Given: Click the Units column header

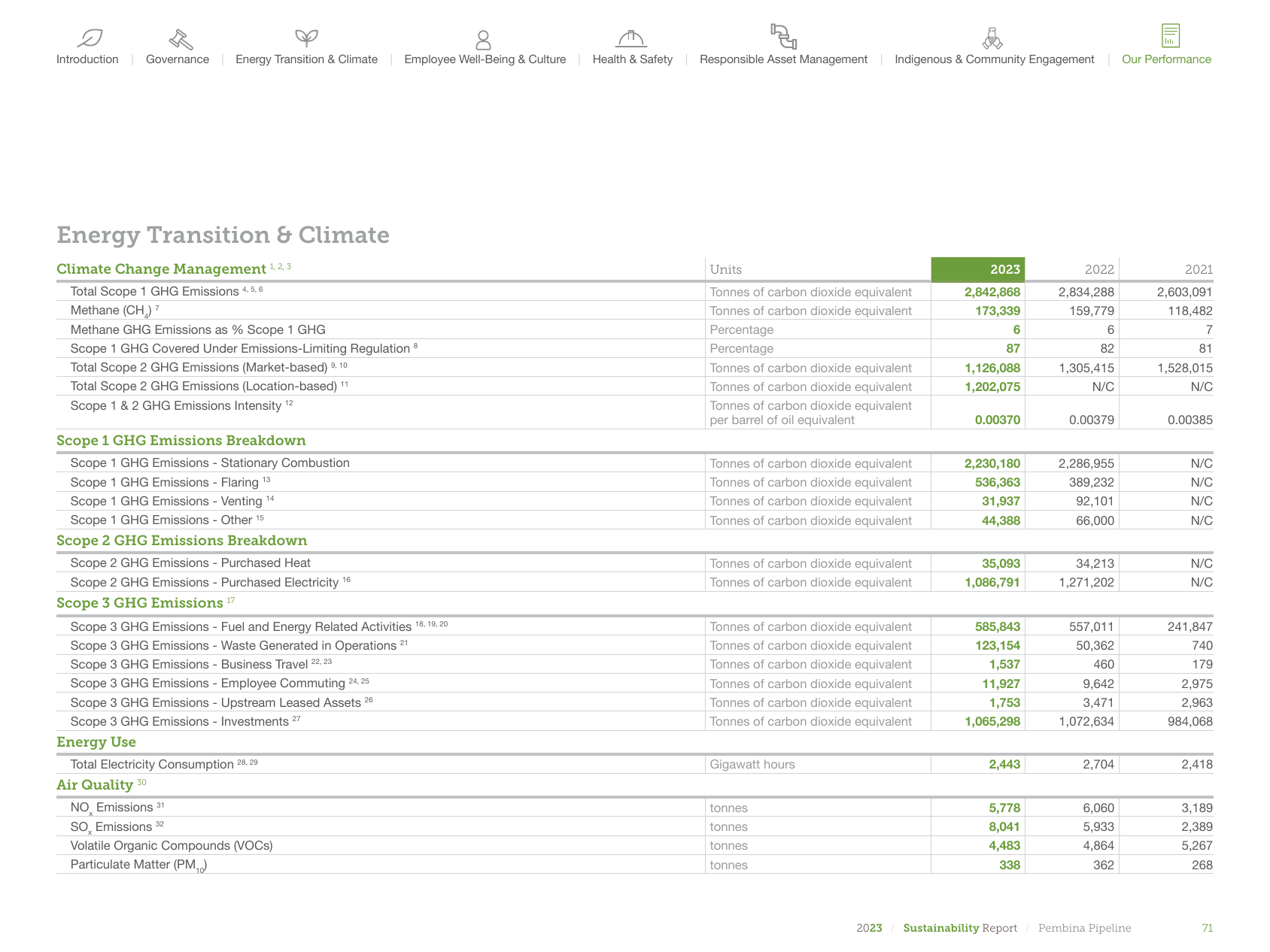Looking at the screenshot, I should pyautogui.click(x=725, y=269).
